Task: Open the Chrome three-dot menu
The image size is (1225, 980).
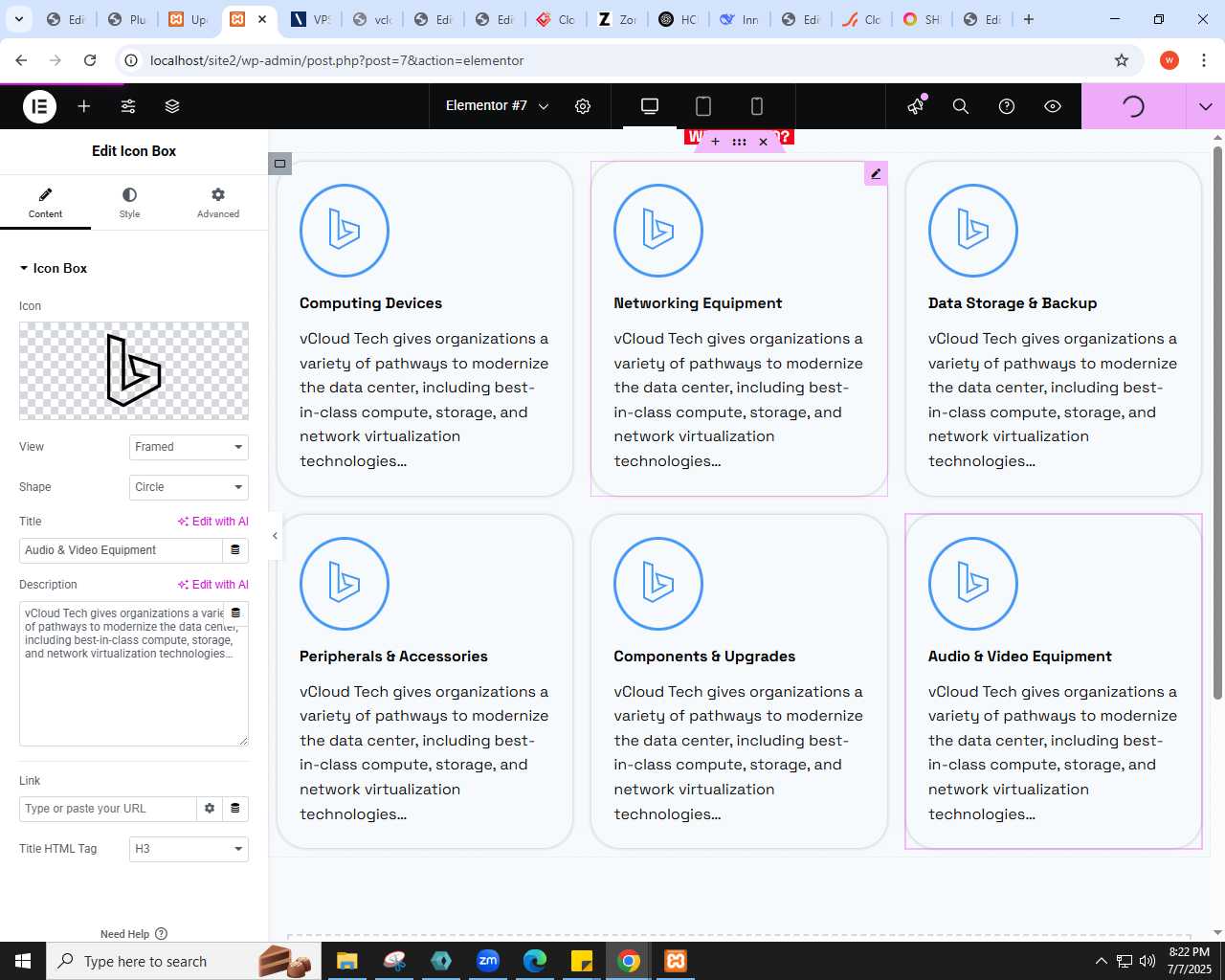Action: 1204,60
